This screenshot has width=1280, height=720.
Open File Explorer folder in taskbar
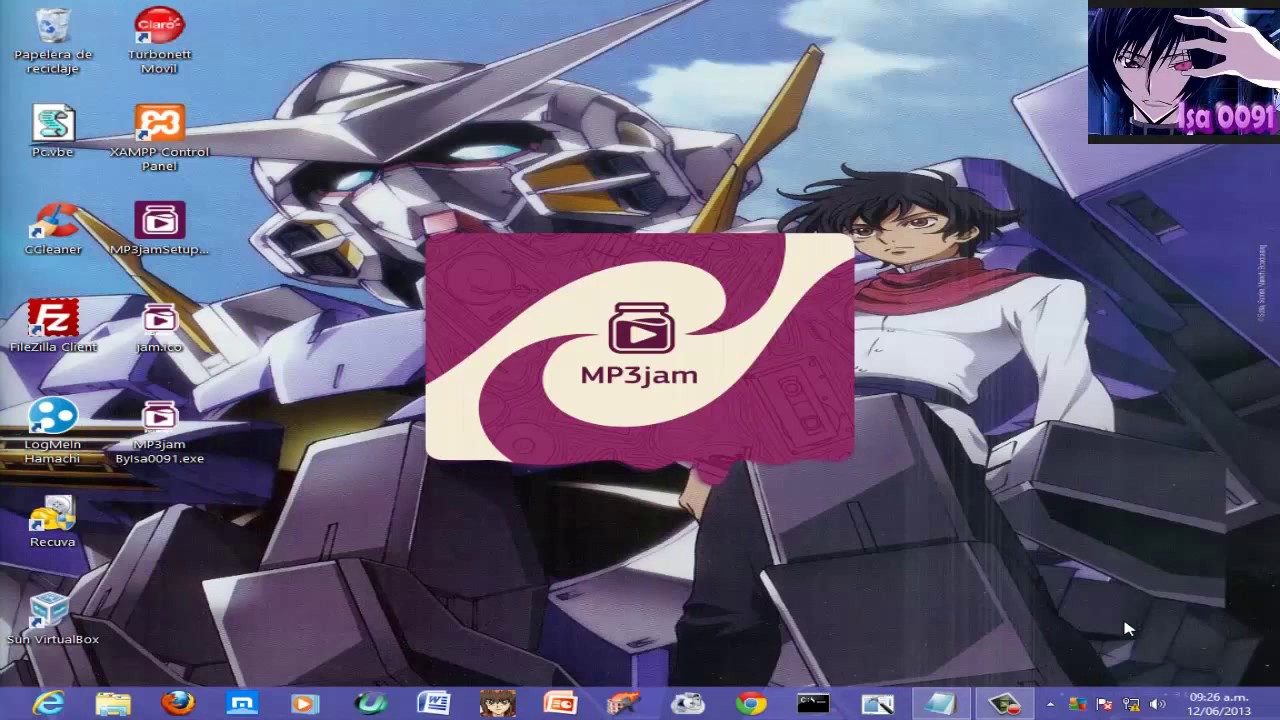point(113,704)
